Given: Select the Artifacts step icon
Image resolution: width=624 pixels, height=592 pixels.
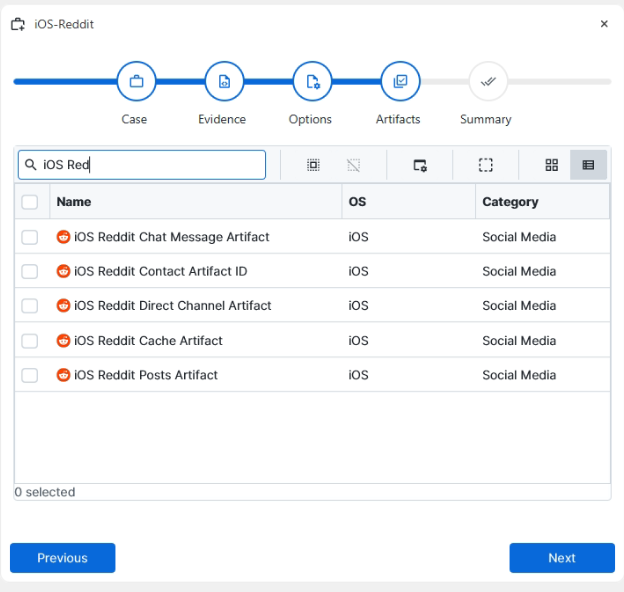Looking at the screenshot, I should click(x=400, y=82).
